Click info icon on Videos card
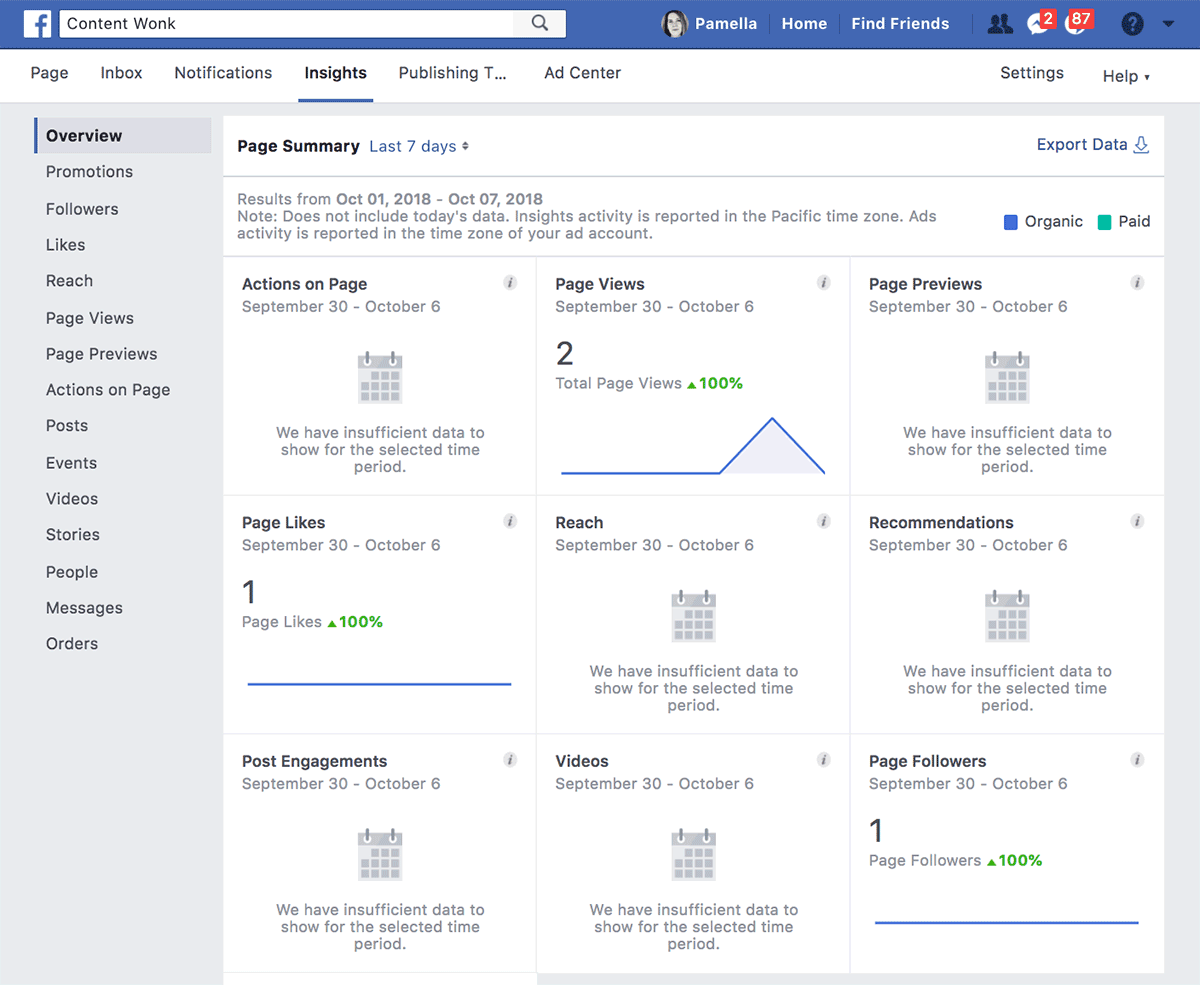Viewport: 1200px width, 985px height. pyautogui.click(x=824, y=760)
